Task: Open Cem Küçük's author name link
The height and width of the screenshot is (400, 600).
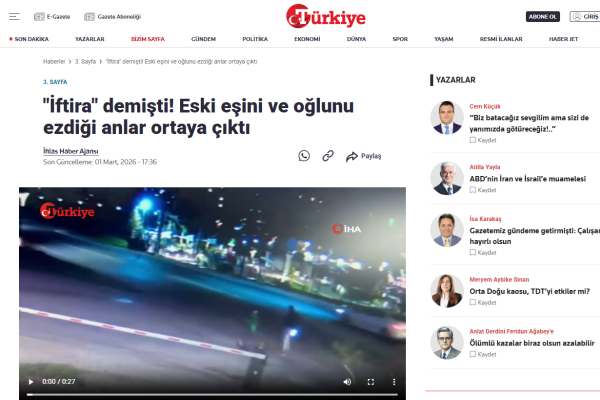Action: pos(485,106)
